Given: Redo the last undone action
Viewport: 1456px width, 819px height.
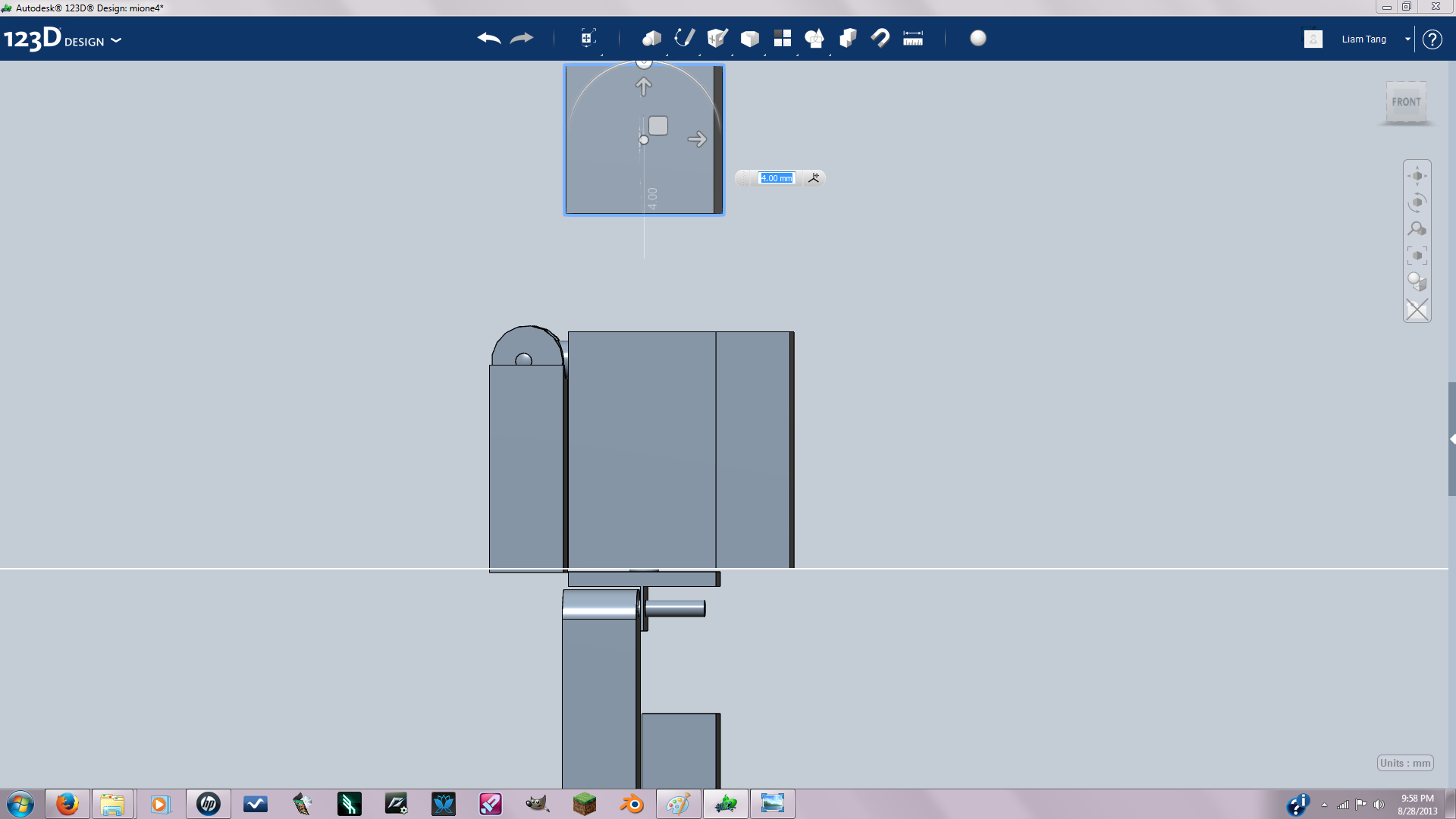Looking at the screenshot, I should 522,38.
